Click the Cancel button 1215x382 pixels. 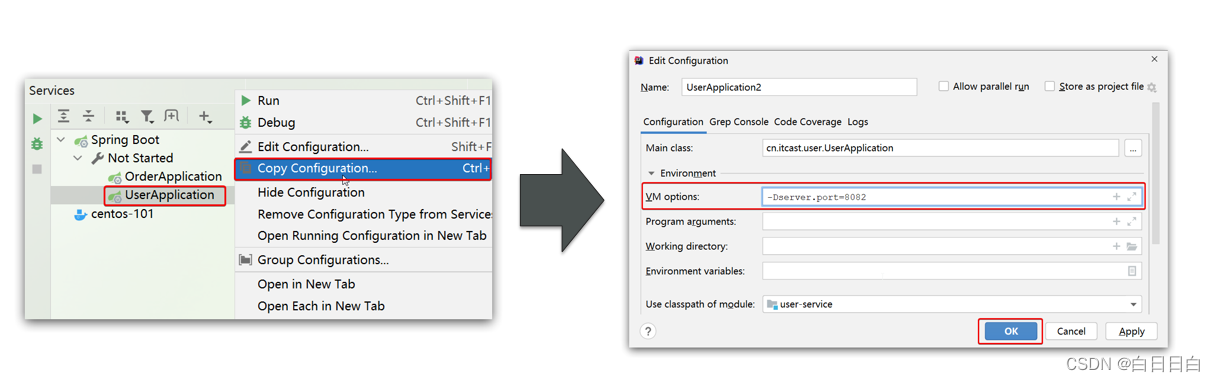click(x=1071, y=331)
